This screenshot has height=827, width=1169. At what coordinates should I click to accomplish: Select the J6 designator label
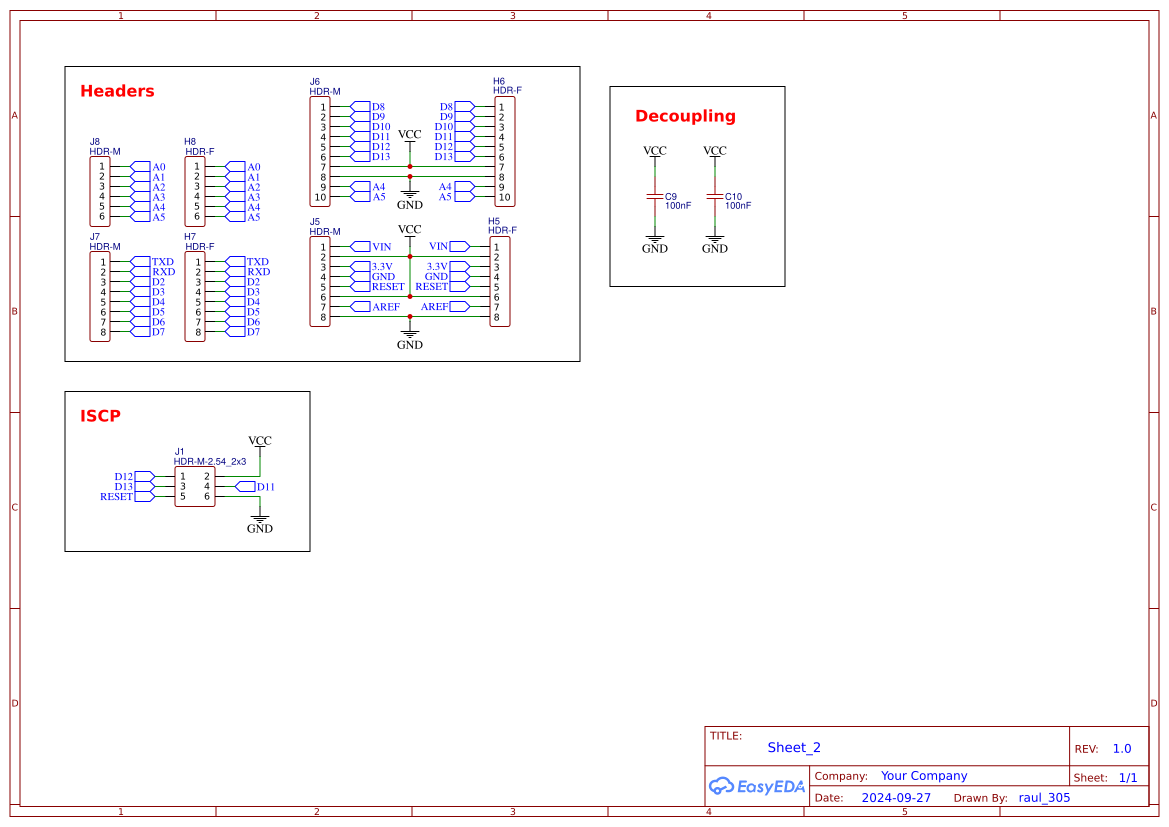(x=315, y=81)
